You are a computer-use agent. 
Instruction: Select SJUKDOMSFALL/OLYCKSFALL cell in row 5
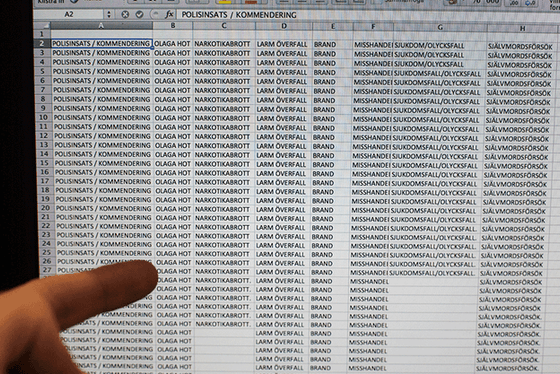439,74
